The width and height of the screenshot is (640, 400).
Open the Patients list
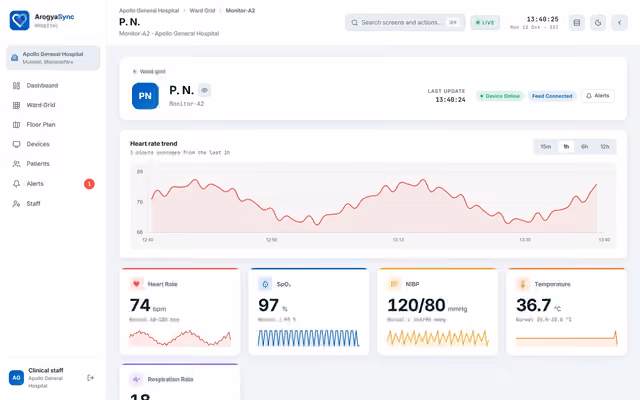point(53,164)
